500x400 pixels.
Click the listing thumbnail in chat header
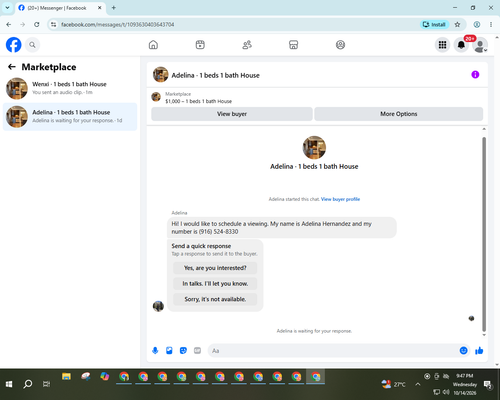(160, 74)
